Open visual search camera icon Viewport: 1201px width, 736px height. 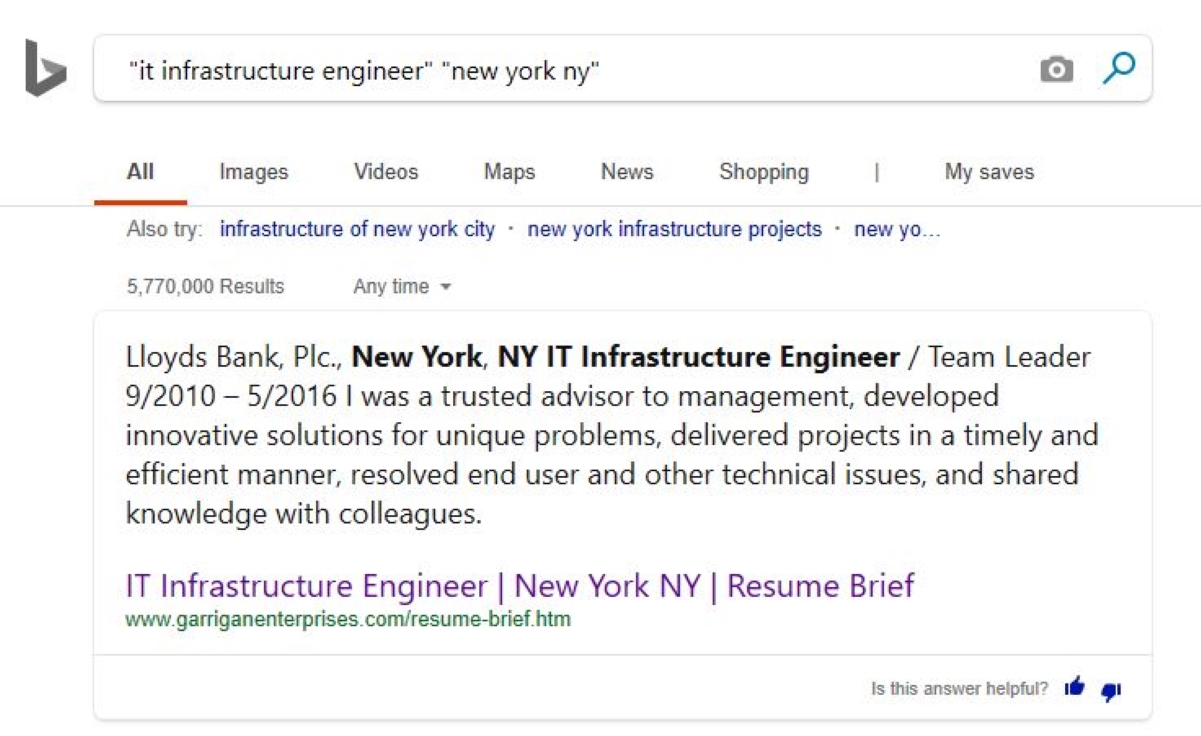pos(1056,69)
